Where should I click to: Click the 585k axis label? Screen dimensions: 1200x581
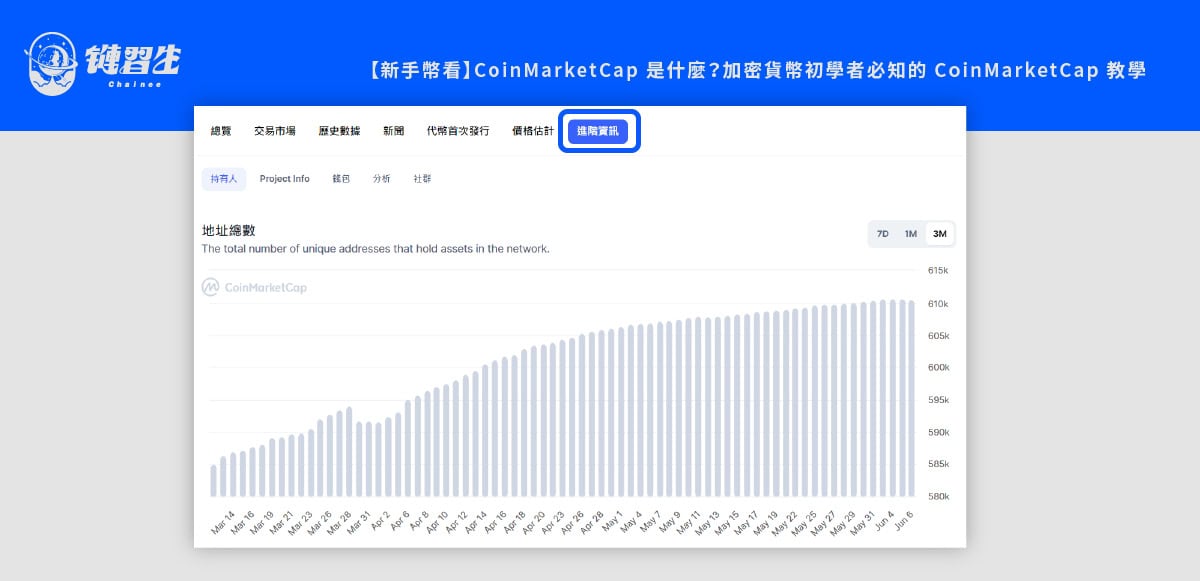tap(938, 464)
